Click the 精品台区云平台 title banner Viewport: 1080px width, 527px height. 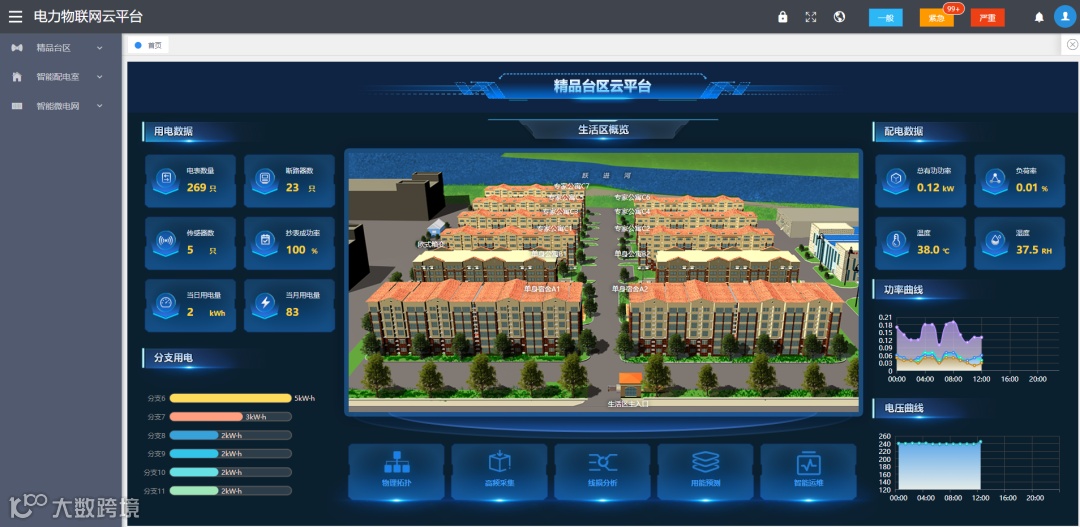pyautogui.click(x=603, y=87)
